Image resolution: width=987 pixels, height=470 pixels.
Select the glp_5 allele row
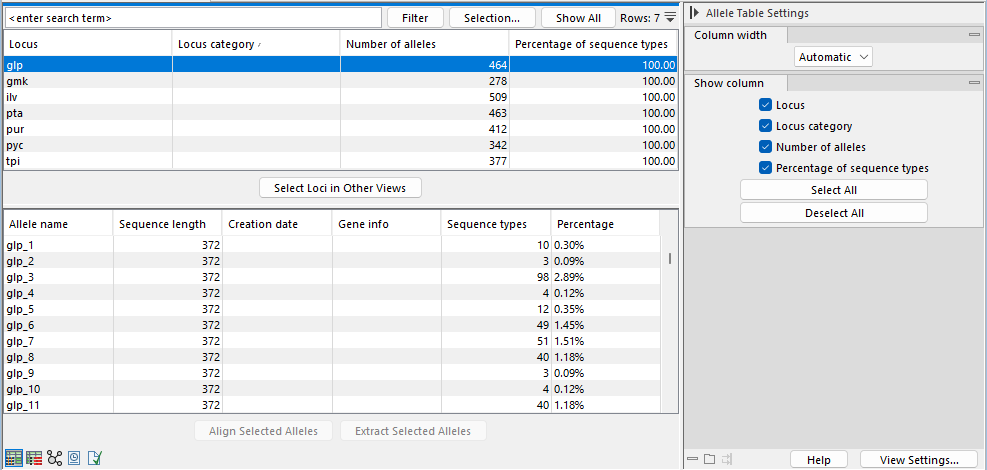pos(332,309)
